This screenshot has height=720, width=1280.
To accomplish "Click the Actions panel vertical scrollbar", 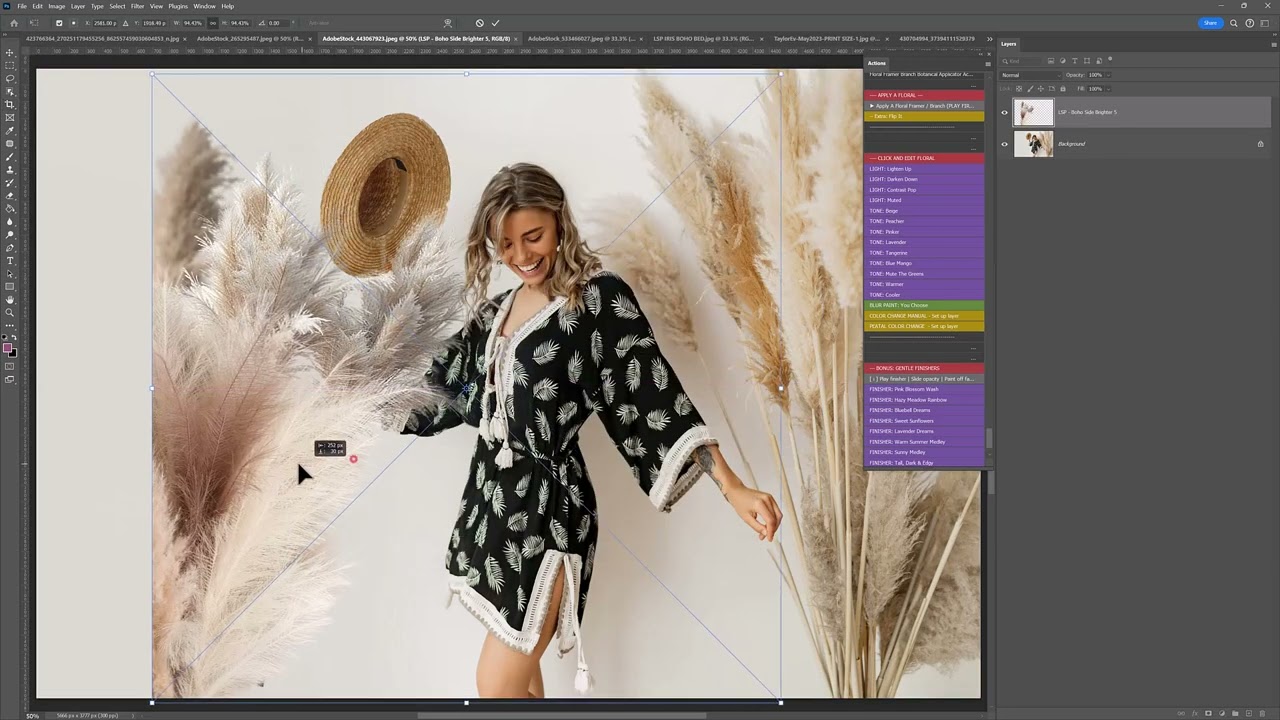I will point(989,439).
